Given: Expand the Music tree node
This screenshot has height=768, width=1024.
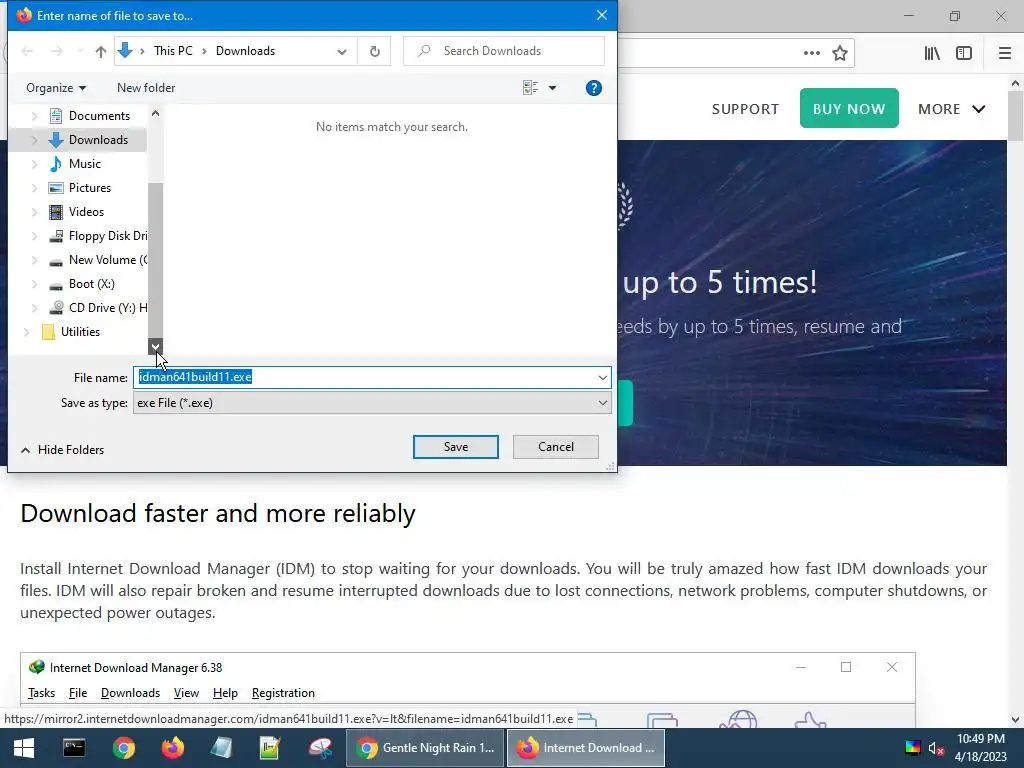Looking at the screenshot, I should click(35, 164).
